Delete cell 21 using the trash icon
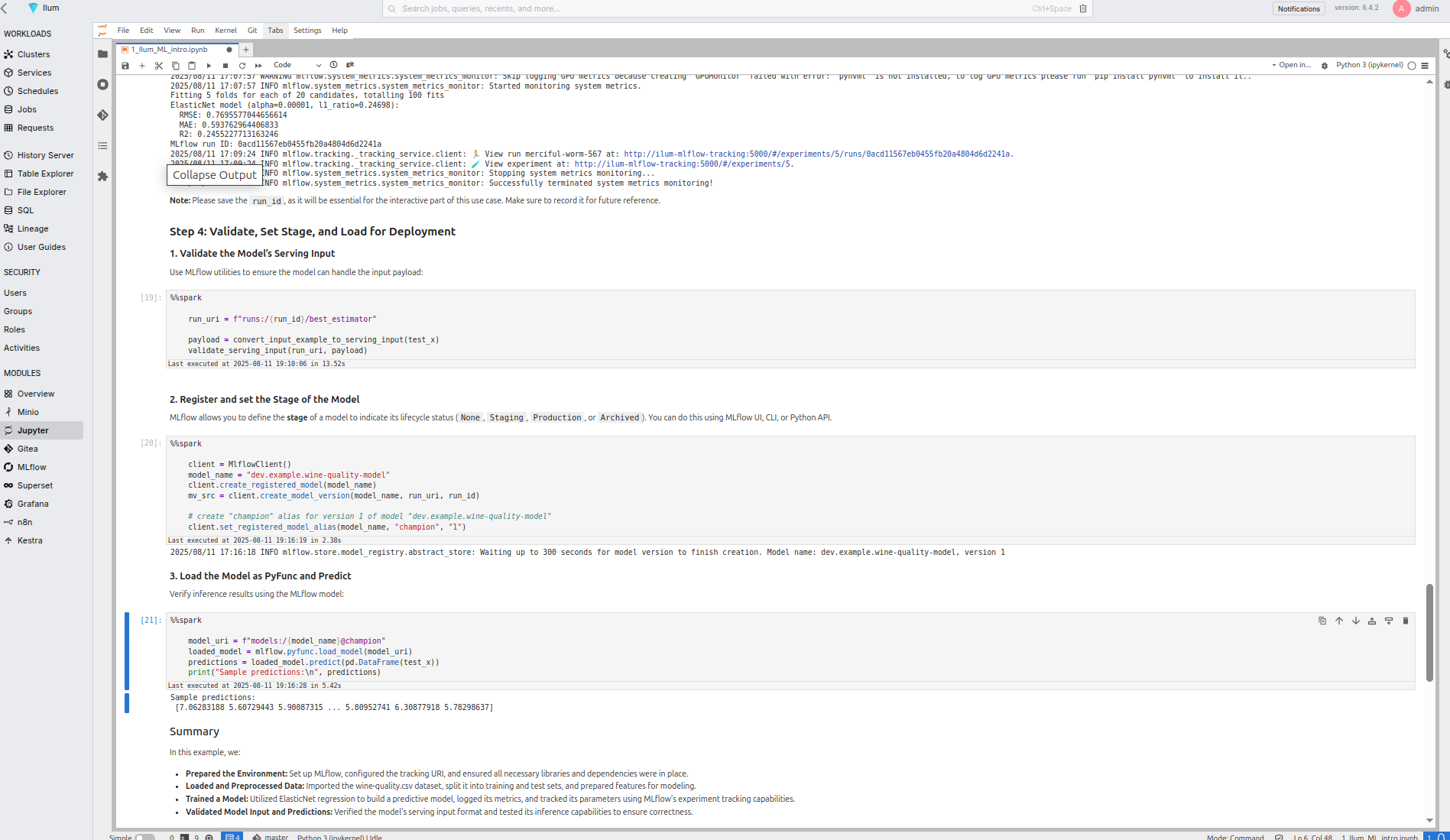 (x=1406, y=621)
